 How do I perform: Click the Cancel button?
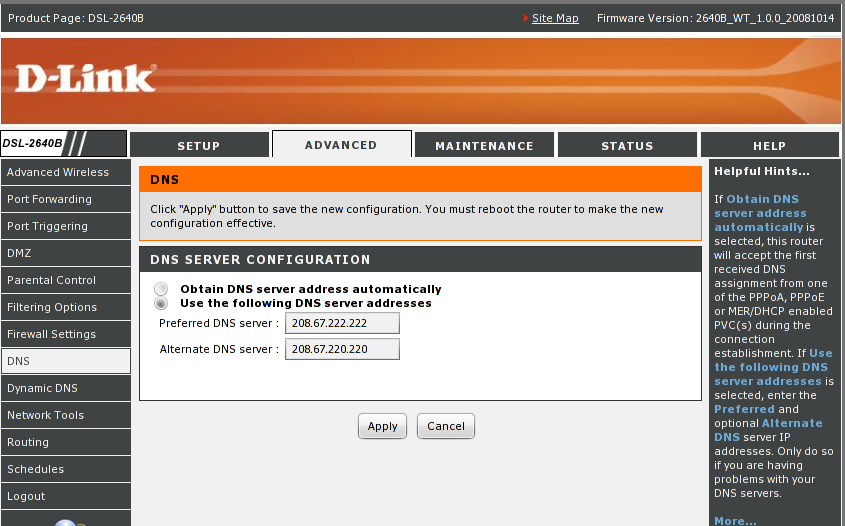tap(446, 426)
